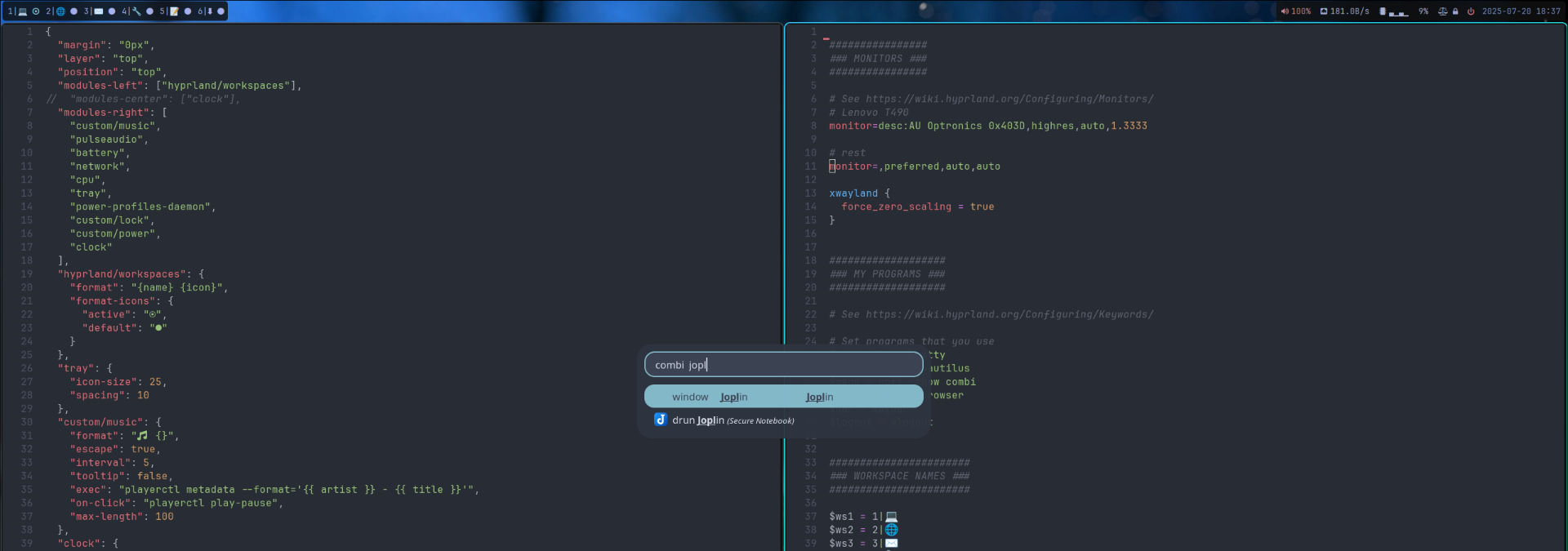Click the '100%' volume text
The width and height of the screenshot is (1568, 551).
(x=1301, y=11)
